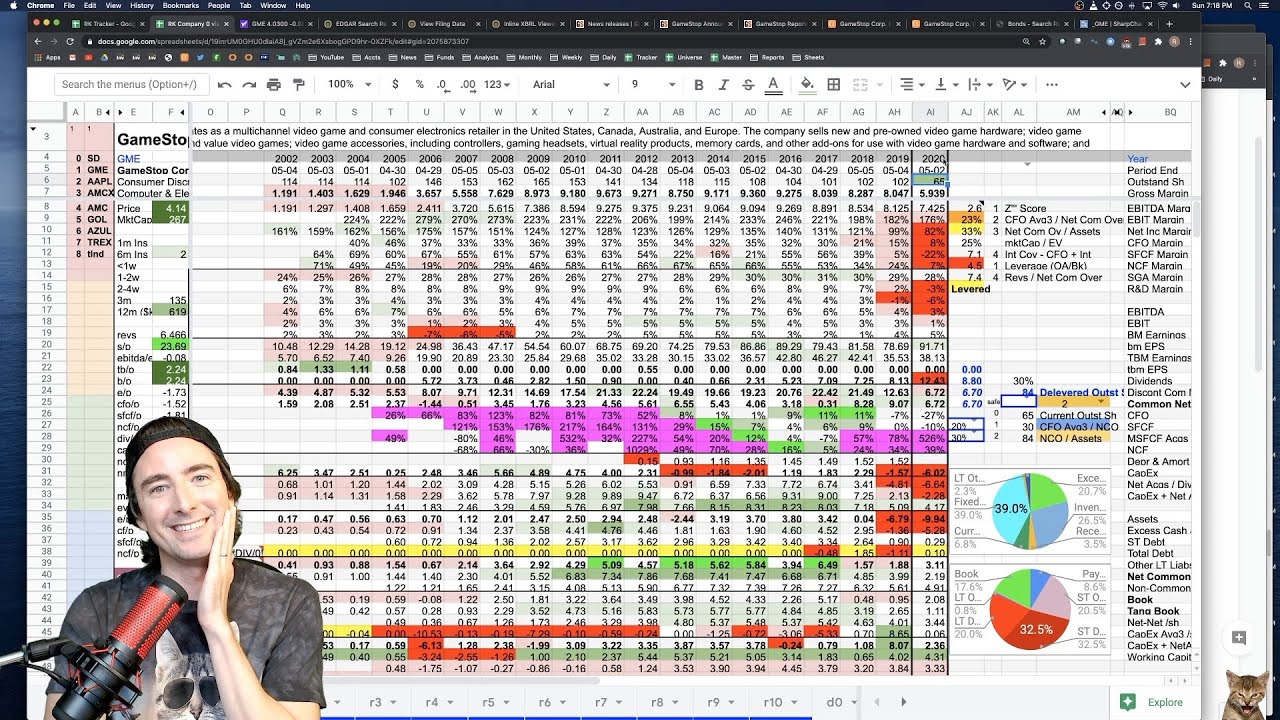Switch to sheet tab d0
Image resolution: width=1280 pixels, height=720 pixels.
pos(840,702)
